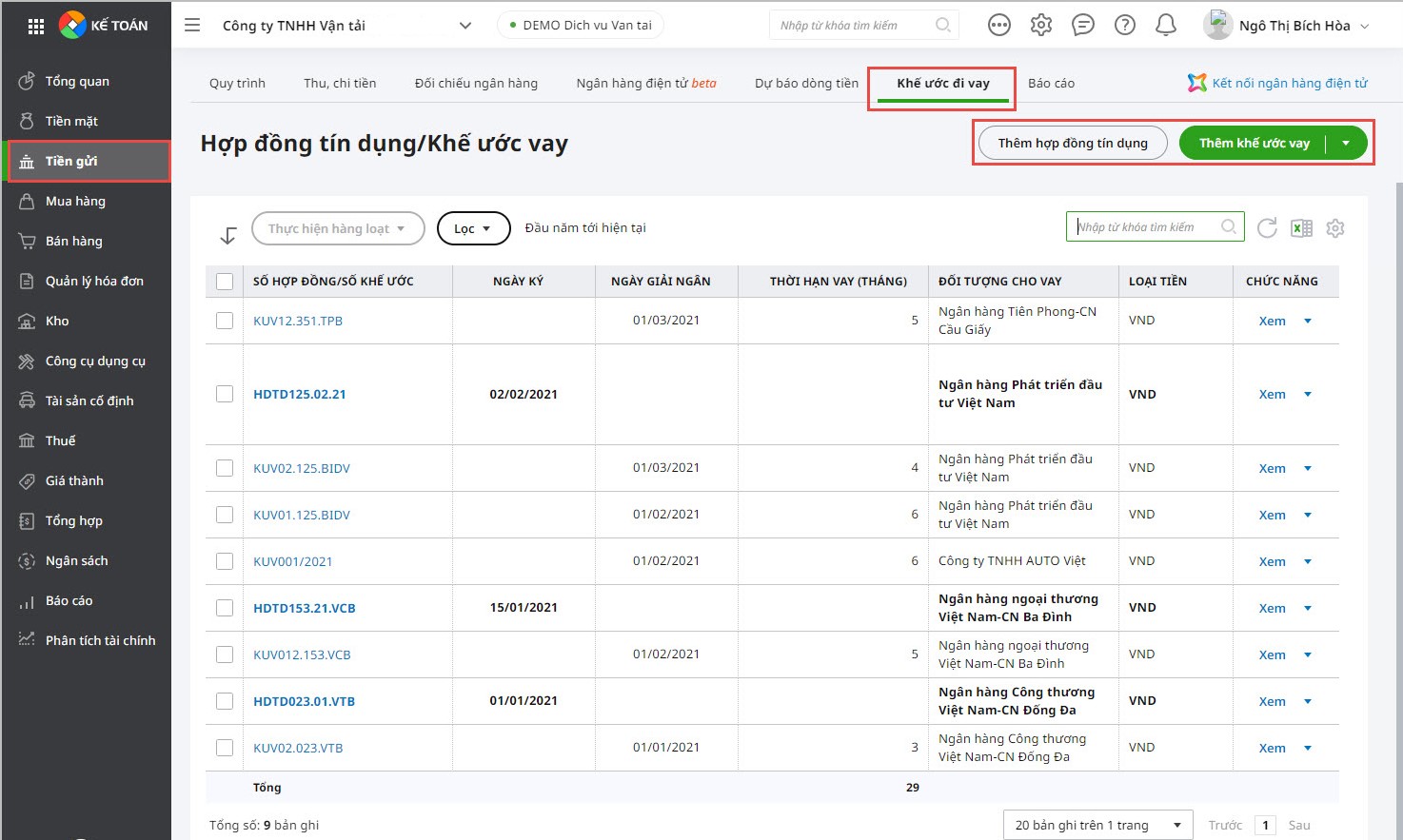Open Công cụ dụng cụ in sidebar
1403x840 pixels.
(86, 361)
